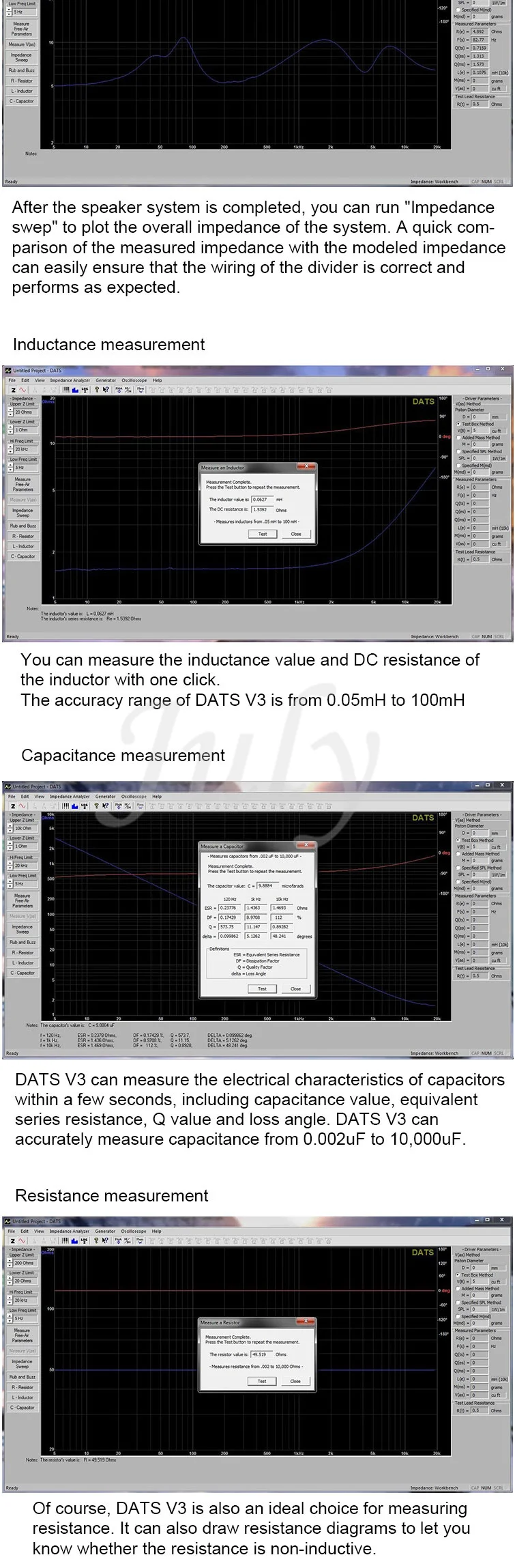Click Test in the Measure a Capacitor dialog
Viewport: 515px width, 1568px height.
[262, 988]
